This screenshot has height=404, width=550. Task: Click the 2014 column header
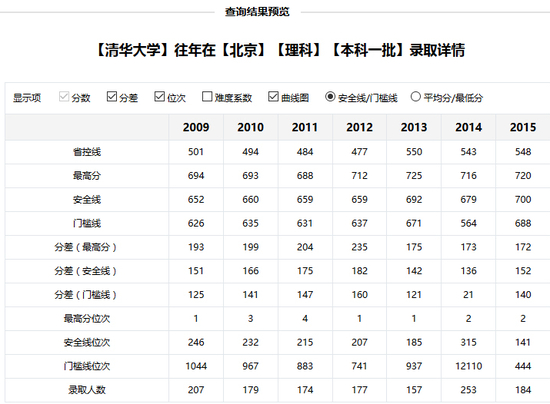pyautogui.click(x=469, y=127)
